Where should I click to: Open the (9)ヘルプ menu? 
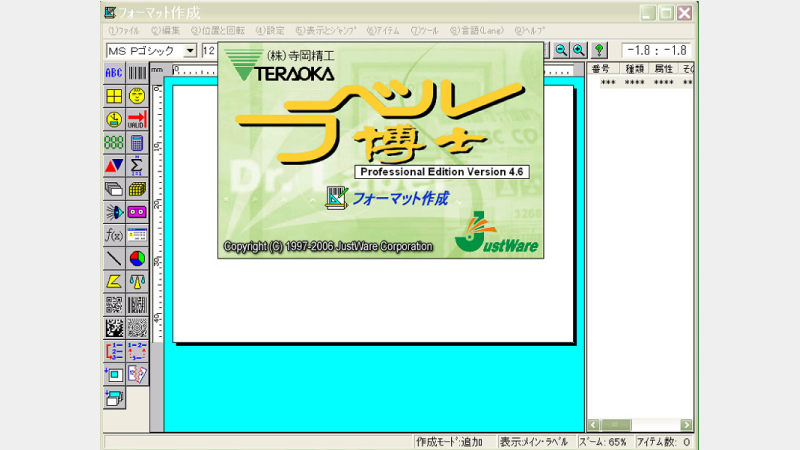[x=530, y=31]
